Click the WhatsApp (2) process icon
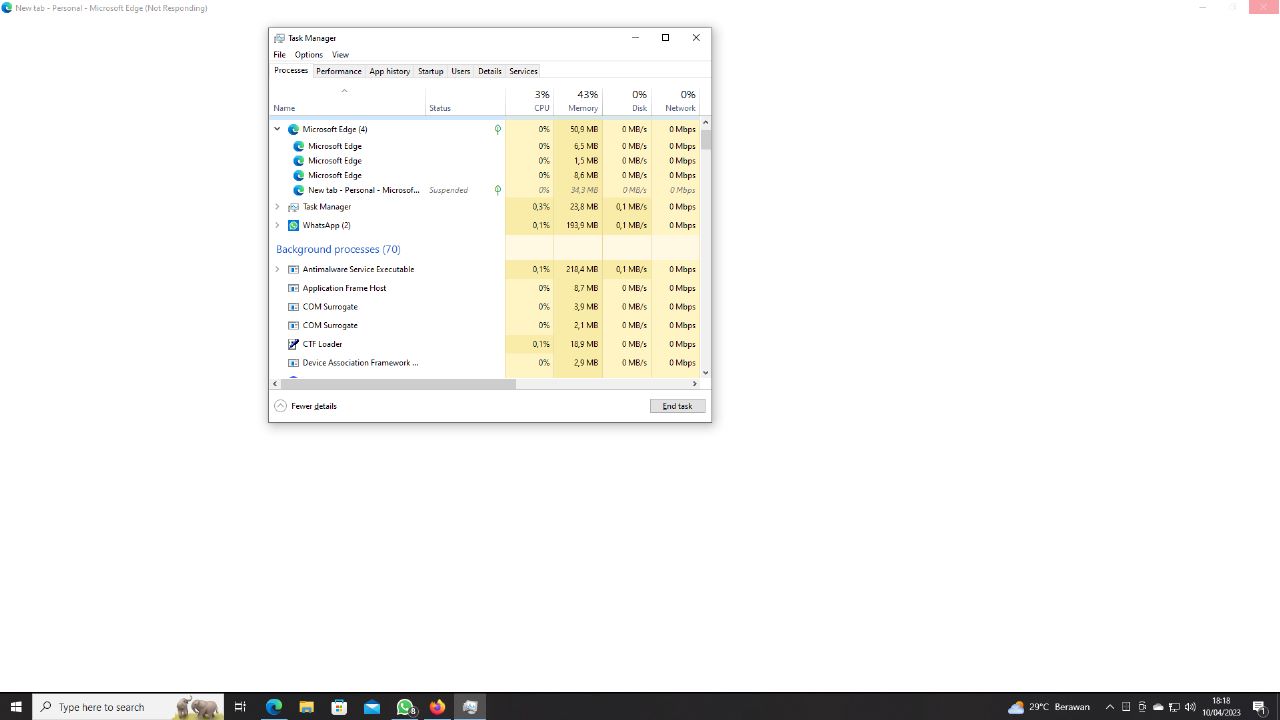This screenshot has width=1280, height=720. click(x=293, y=225)
